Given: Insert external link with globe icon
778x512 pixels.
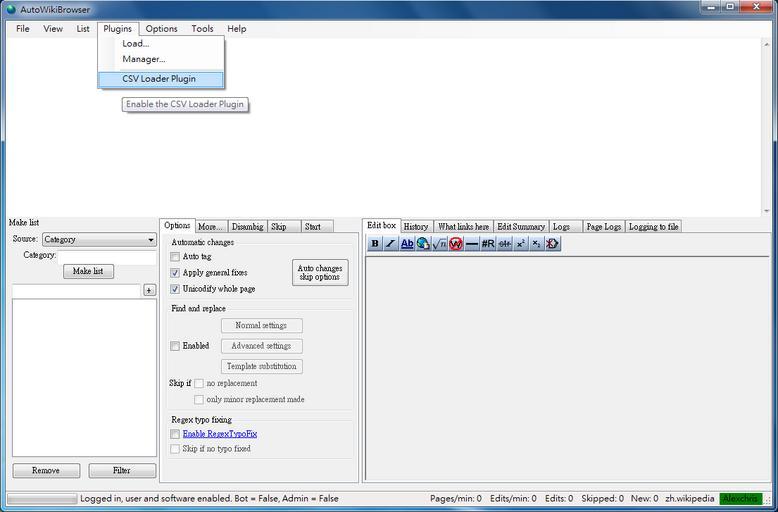Looking at the screenshot, I should (423, 244).
